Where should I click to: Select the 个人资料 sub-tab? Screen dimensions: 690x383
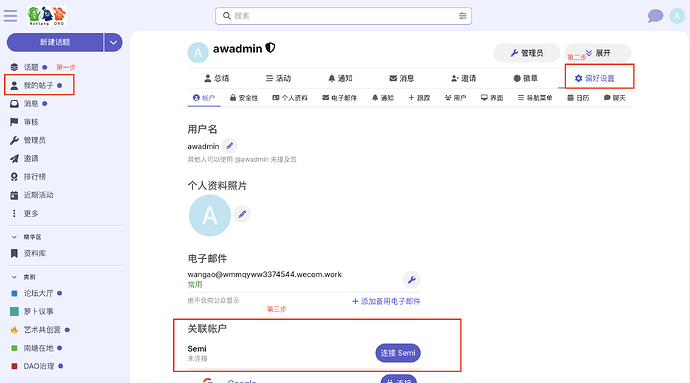click(290, 98)
